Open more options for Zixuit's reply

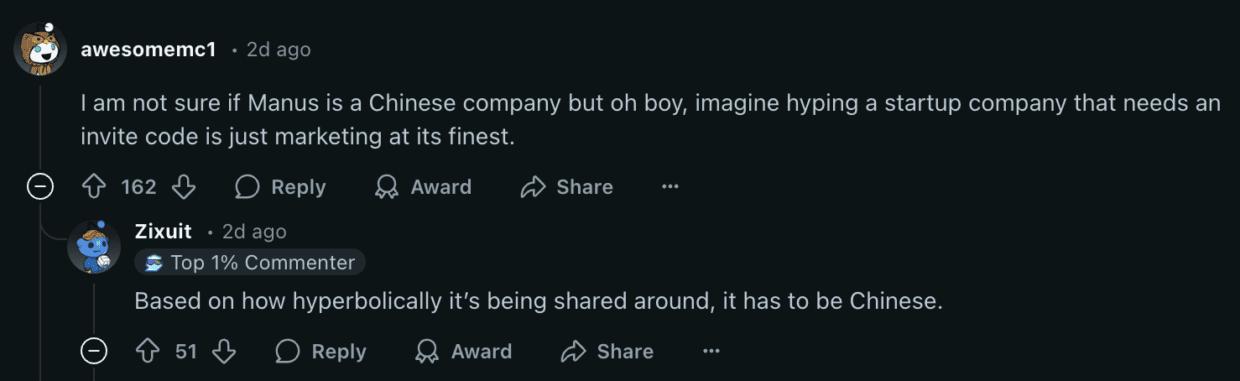(711, 351)
